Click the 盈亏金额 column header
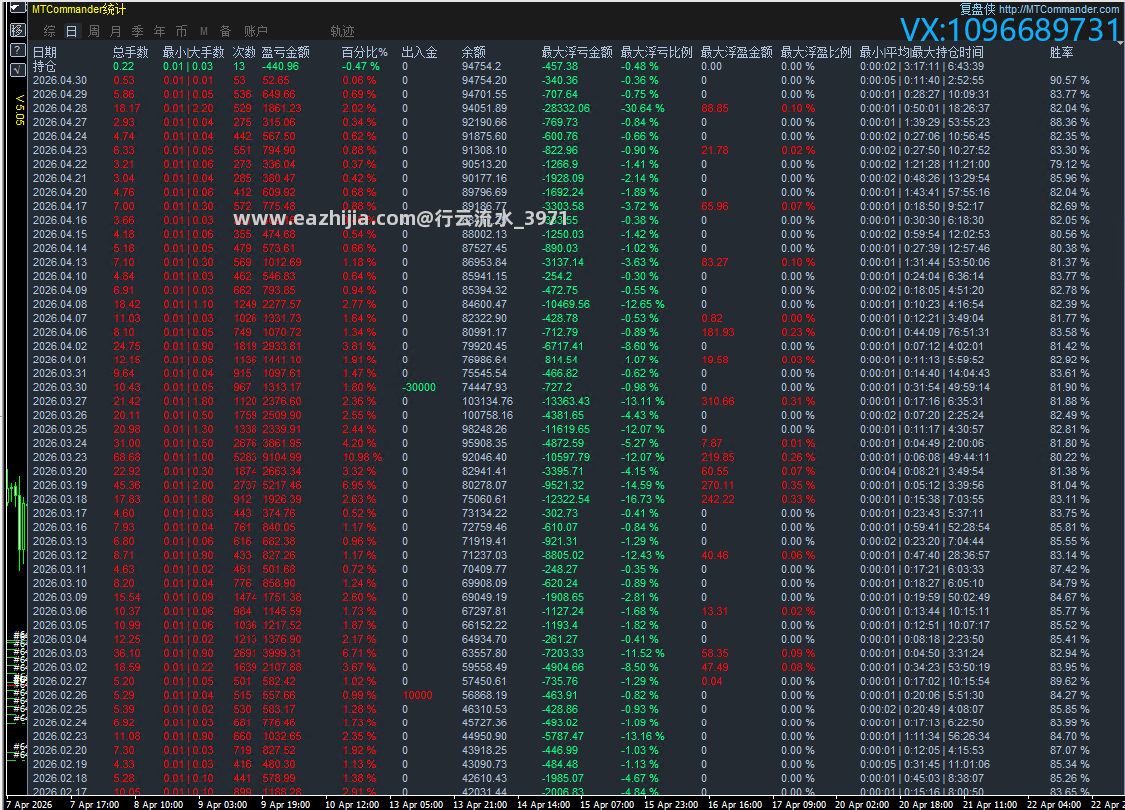1125x810 pixels. [286, 52]
